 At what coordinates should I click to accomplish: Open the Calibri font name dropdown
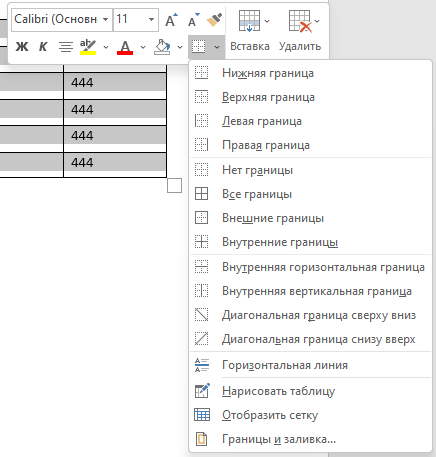coord(106,20)
